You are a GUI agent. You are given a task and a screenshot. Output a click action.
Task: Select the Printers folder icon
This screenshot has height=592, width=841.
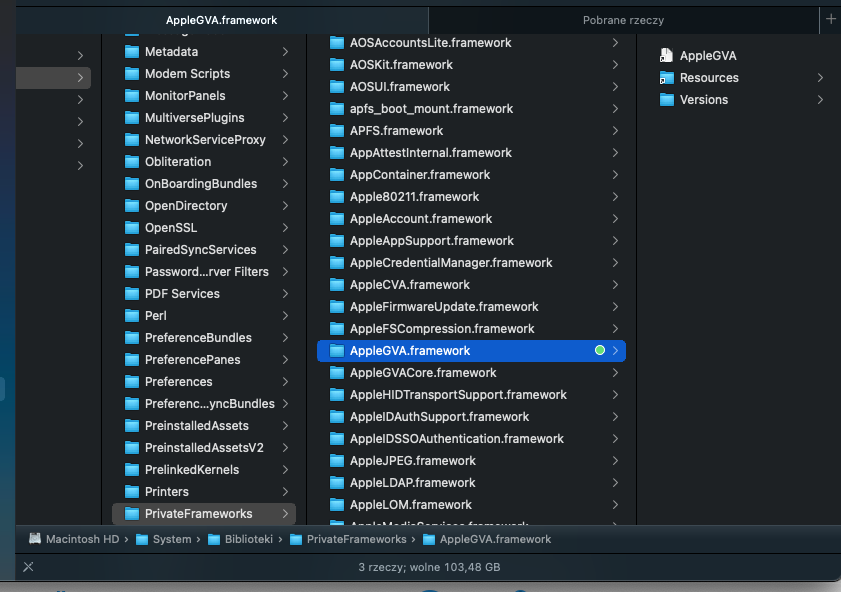(132, 491)
